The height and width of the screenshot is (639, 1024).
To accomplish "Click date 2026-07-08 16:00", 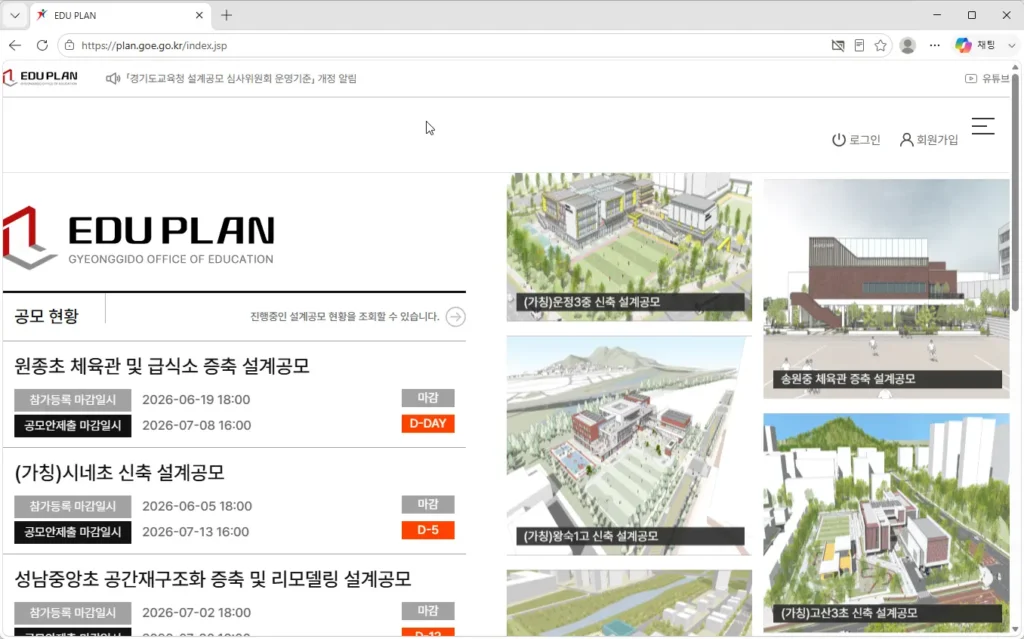I will point(196,425).
